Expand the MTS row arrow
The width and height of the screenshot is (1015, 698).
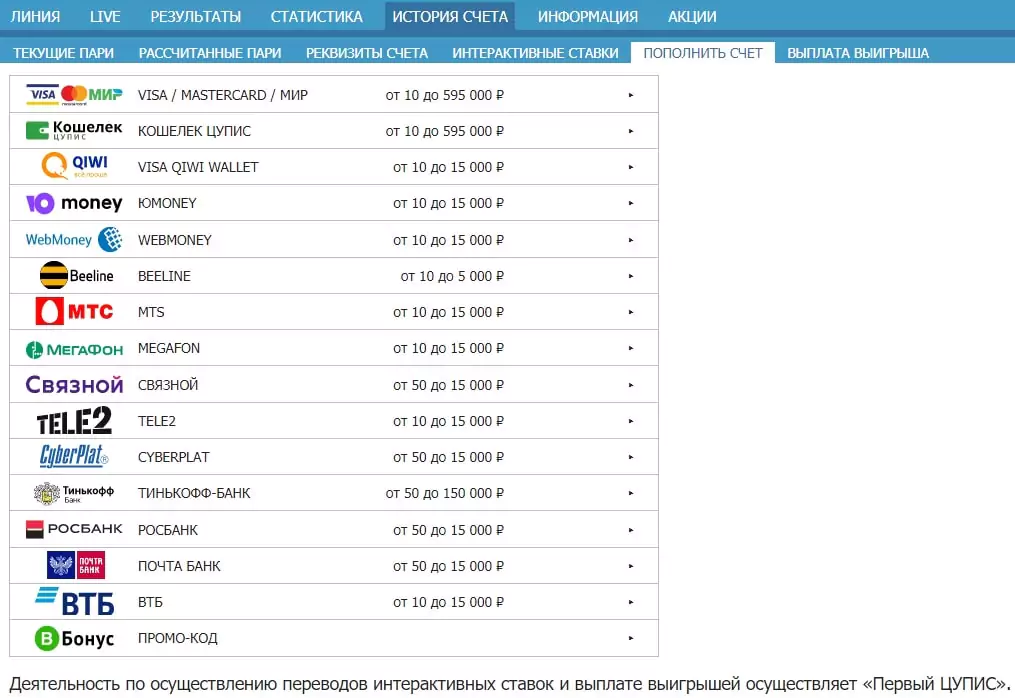630,312
